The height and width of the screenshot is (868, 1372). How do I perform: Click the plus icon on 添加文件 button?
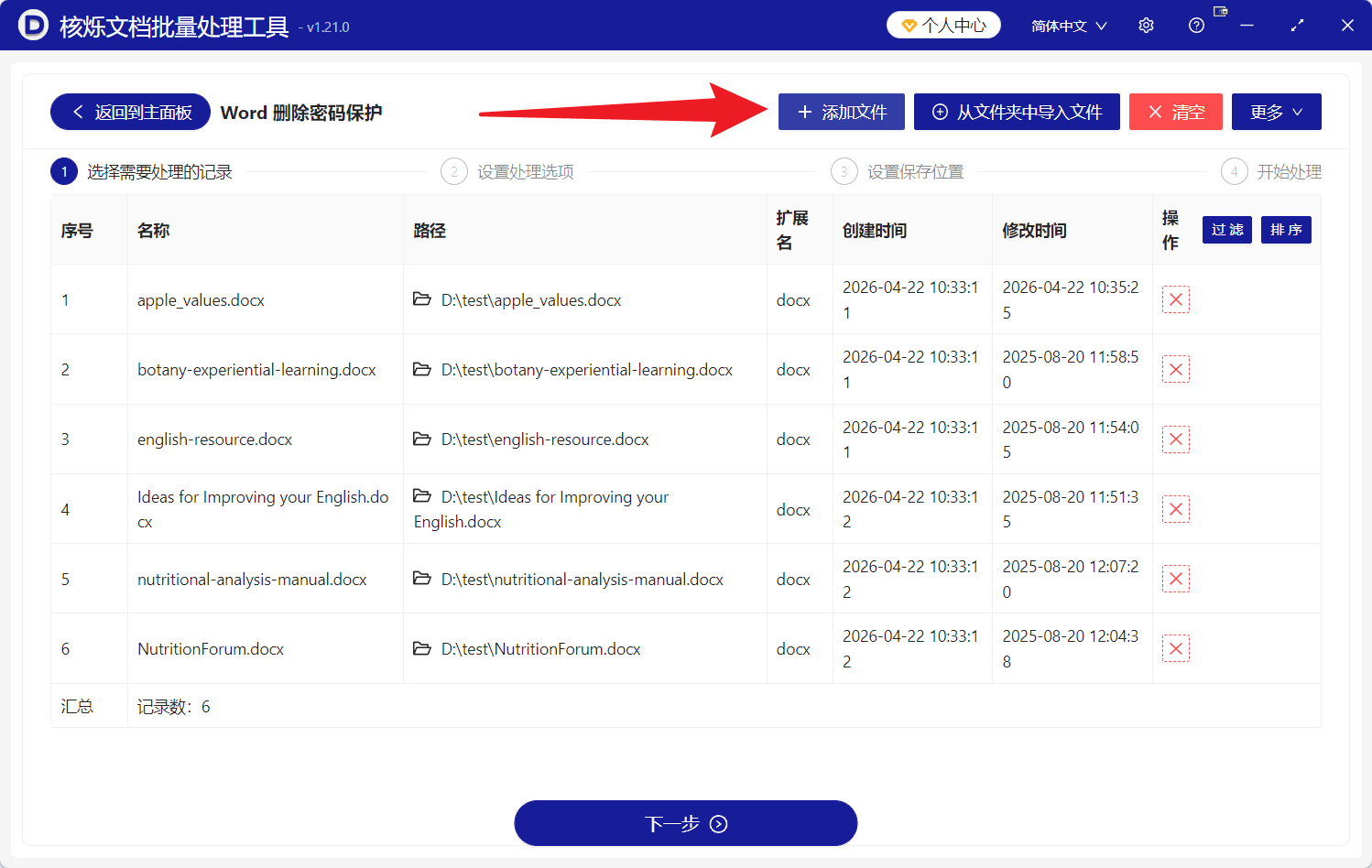pyautogui.click(x=805, y=112)
